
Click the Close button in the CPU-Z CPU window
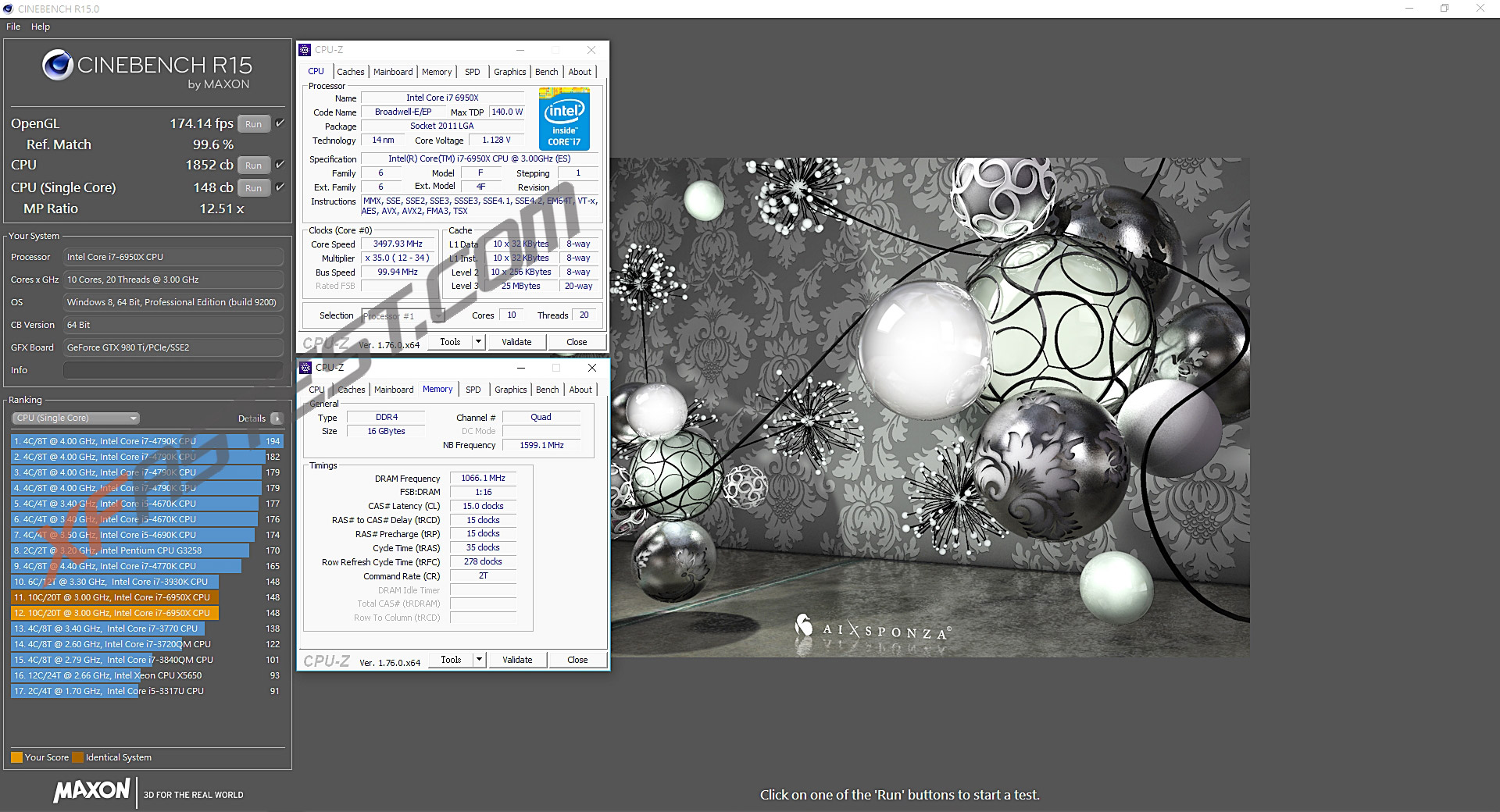coord(577,342)
